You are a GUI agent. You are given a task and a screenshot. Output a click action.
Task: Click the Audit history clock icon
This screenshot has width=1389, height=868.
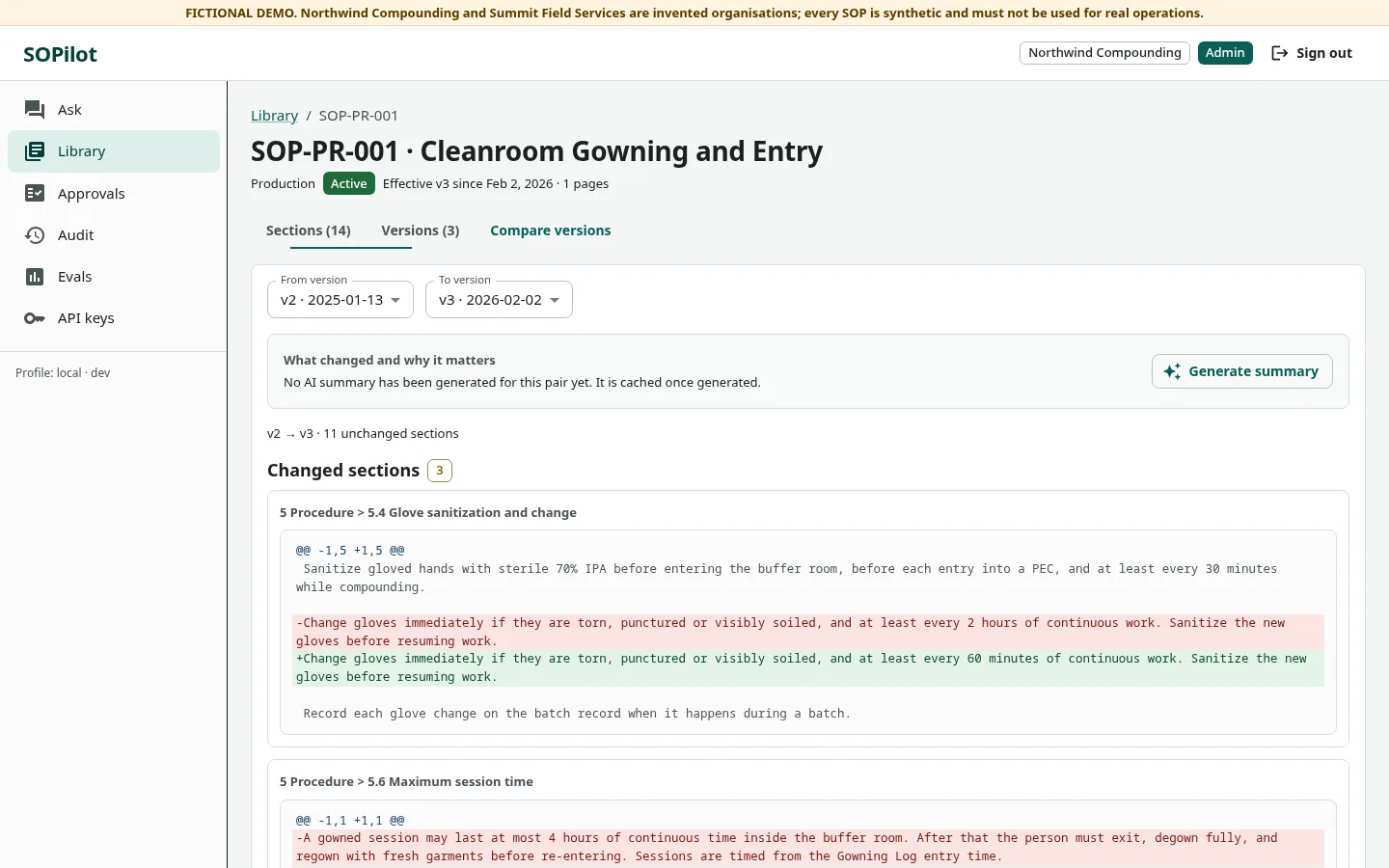coord(35,235)
